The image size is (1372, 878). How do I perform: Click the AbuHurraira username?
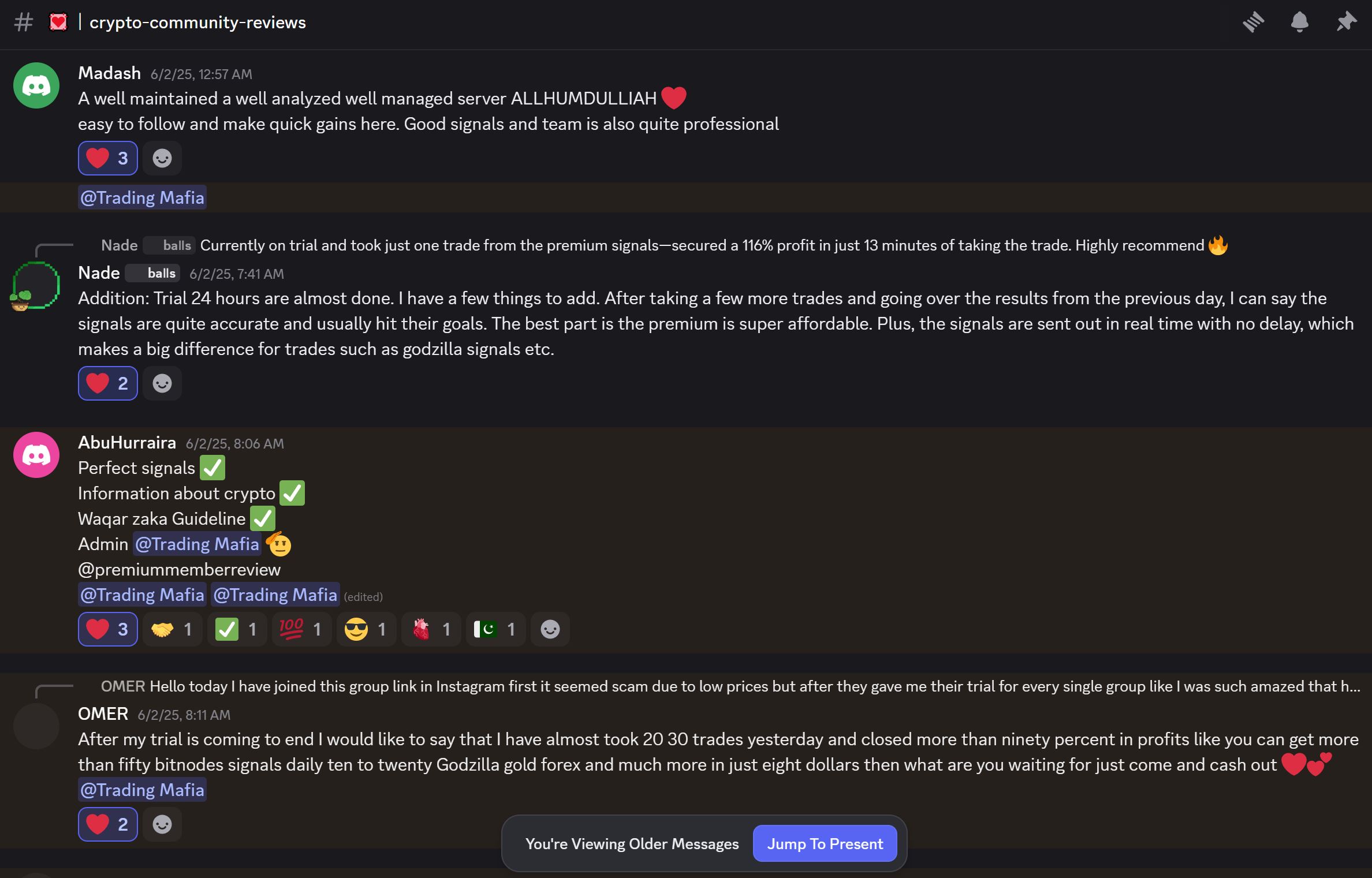click(127, 443)
